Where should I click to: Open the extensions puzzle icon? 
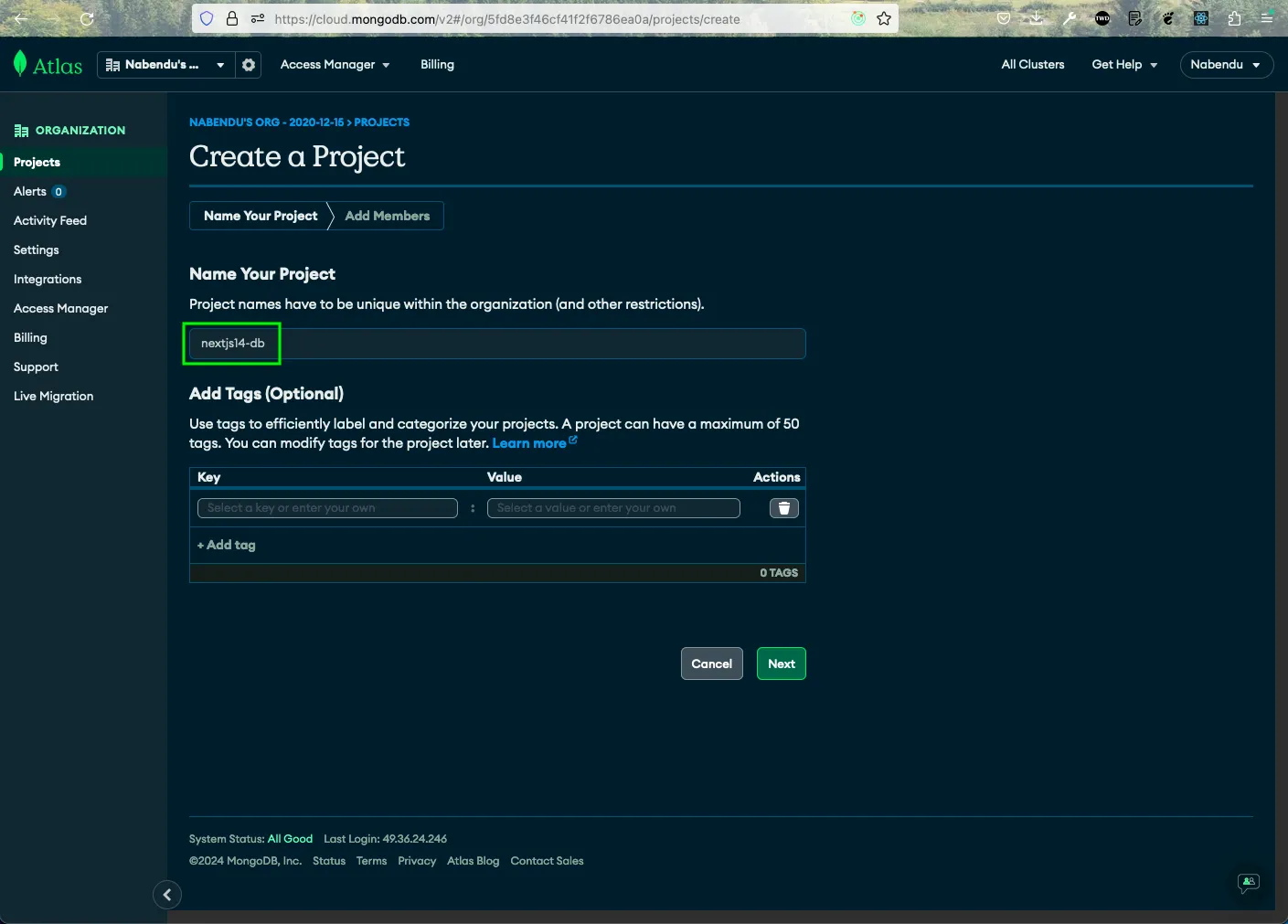1234,18
